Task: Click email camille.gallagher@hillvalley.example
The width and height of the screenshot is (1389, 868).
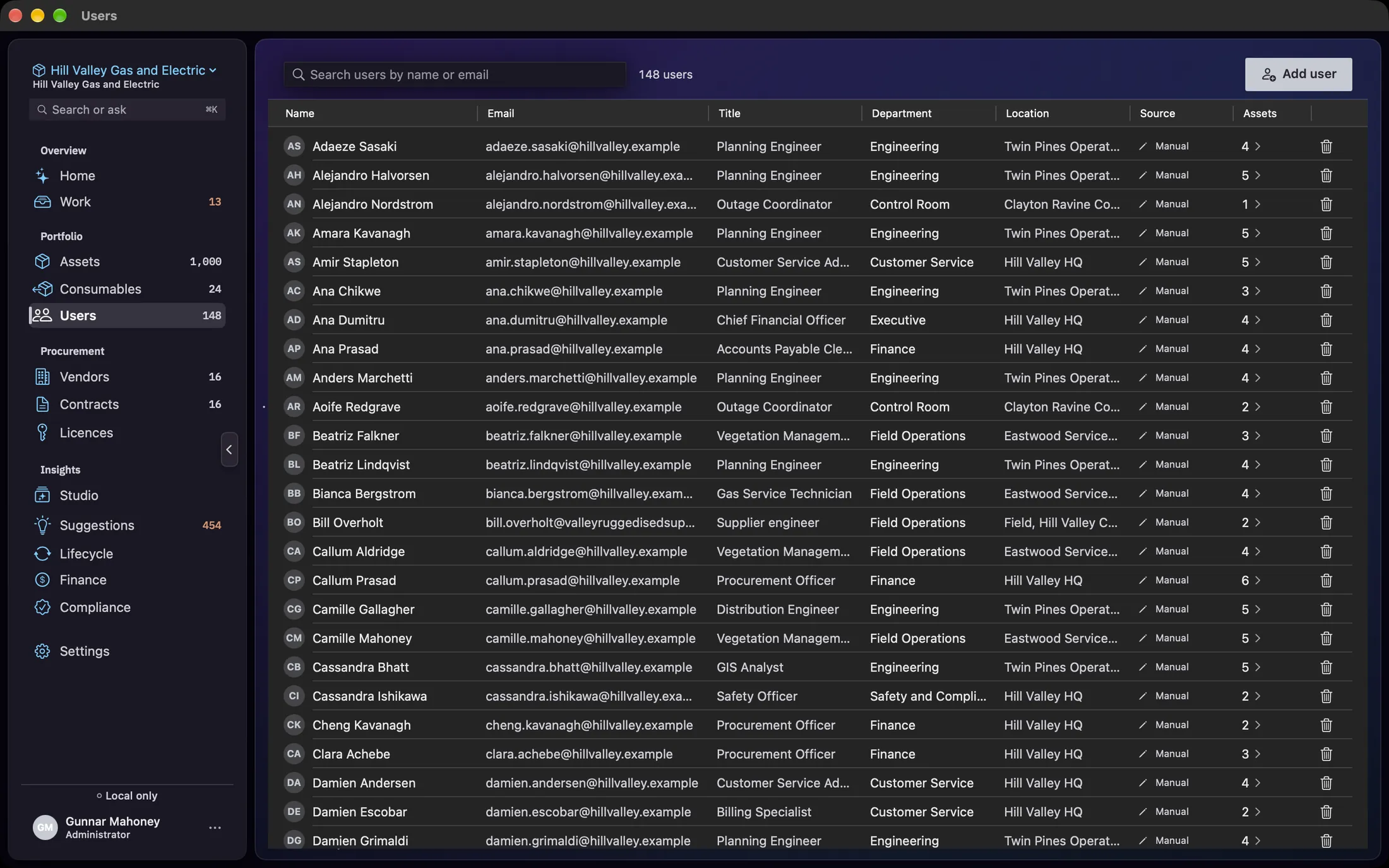Action: 590,610
